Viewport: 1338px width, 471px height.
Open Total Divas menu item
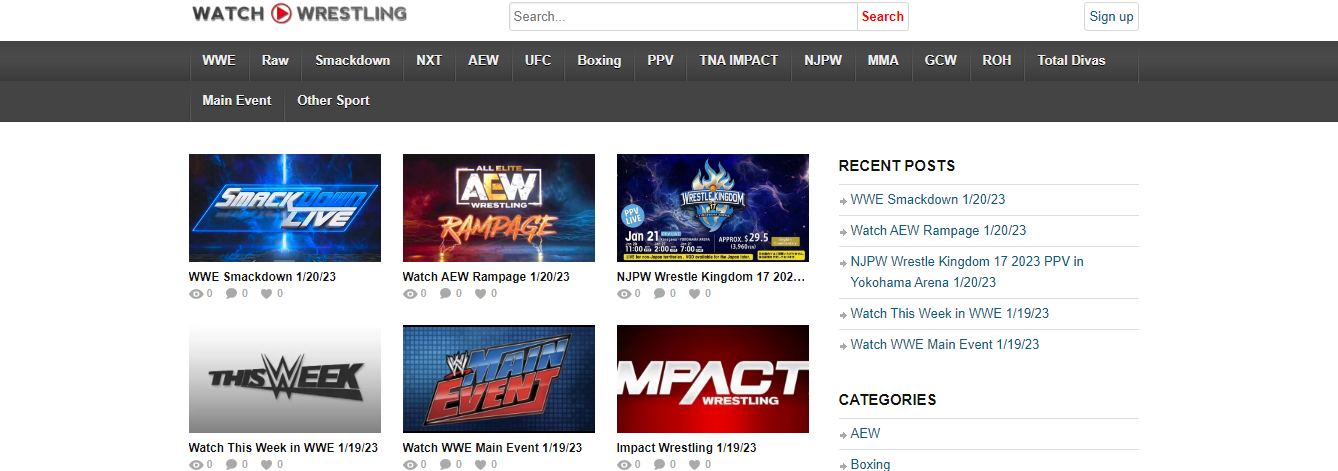coord(1072,60)
